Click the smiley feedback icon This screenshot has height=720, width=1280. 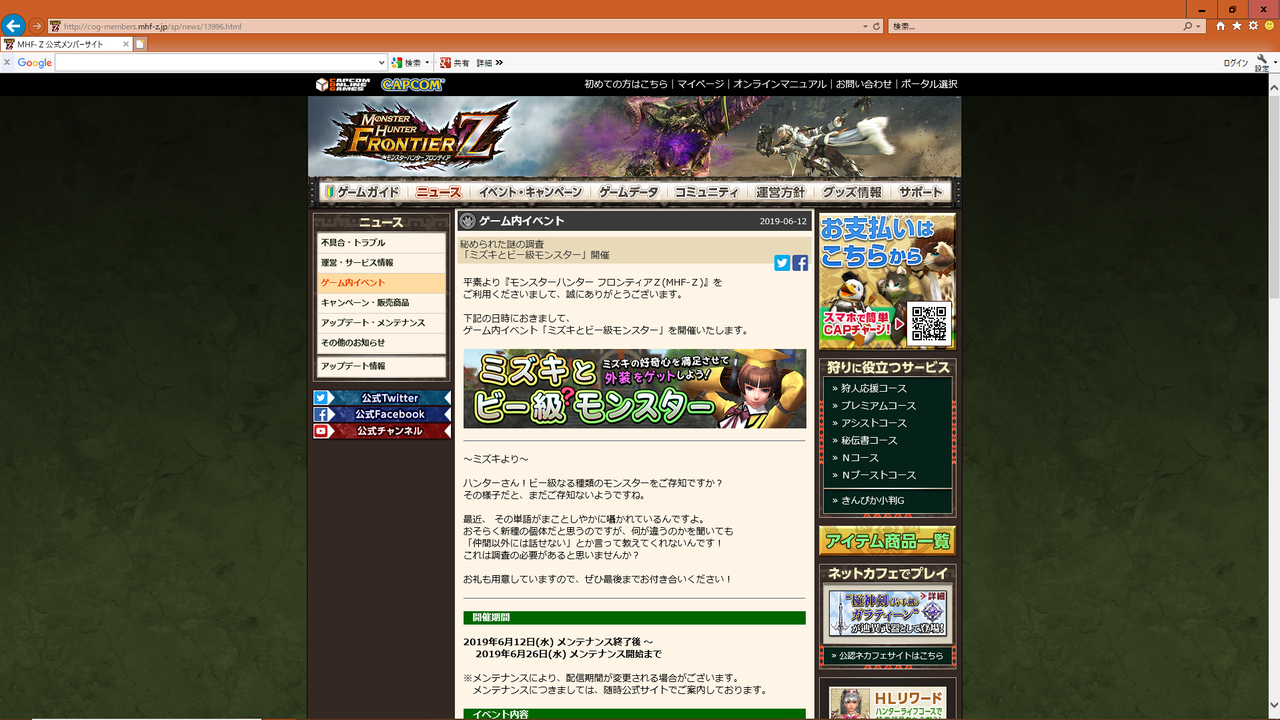(1269, 26)
